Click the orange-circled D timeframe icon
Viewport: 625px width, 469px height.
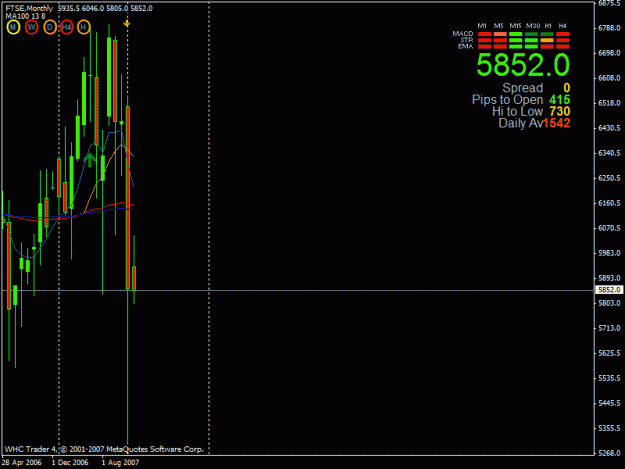tap(50, 27)
